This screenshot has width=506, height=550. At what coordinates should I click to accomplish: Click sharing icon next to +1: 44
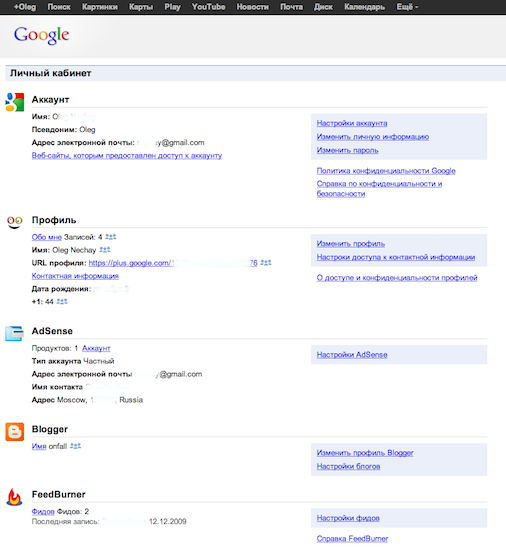click(62, 301)
